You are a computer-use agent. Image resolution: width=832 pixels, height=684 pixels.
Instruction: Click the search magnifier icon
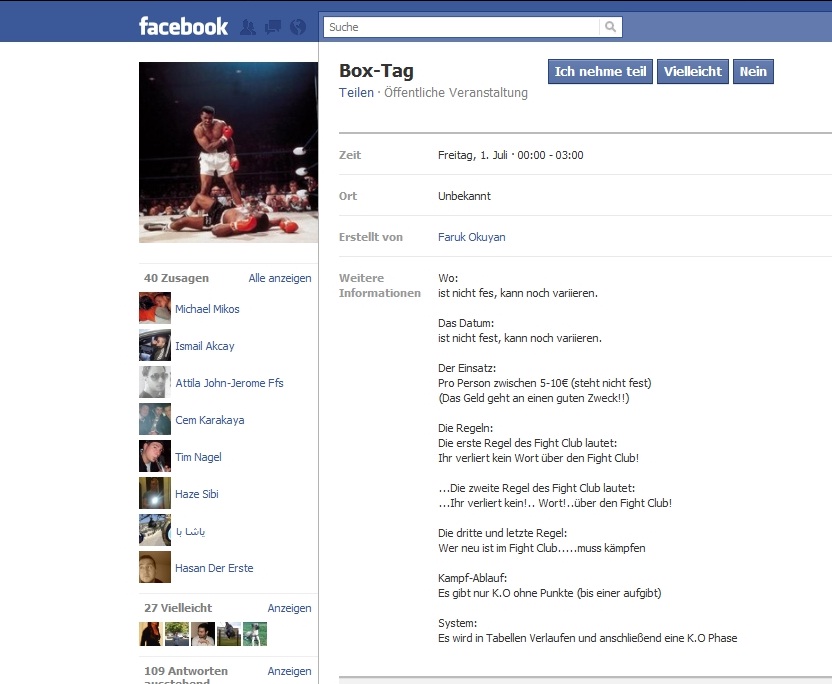pos(611,27)
